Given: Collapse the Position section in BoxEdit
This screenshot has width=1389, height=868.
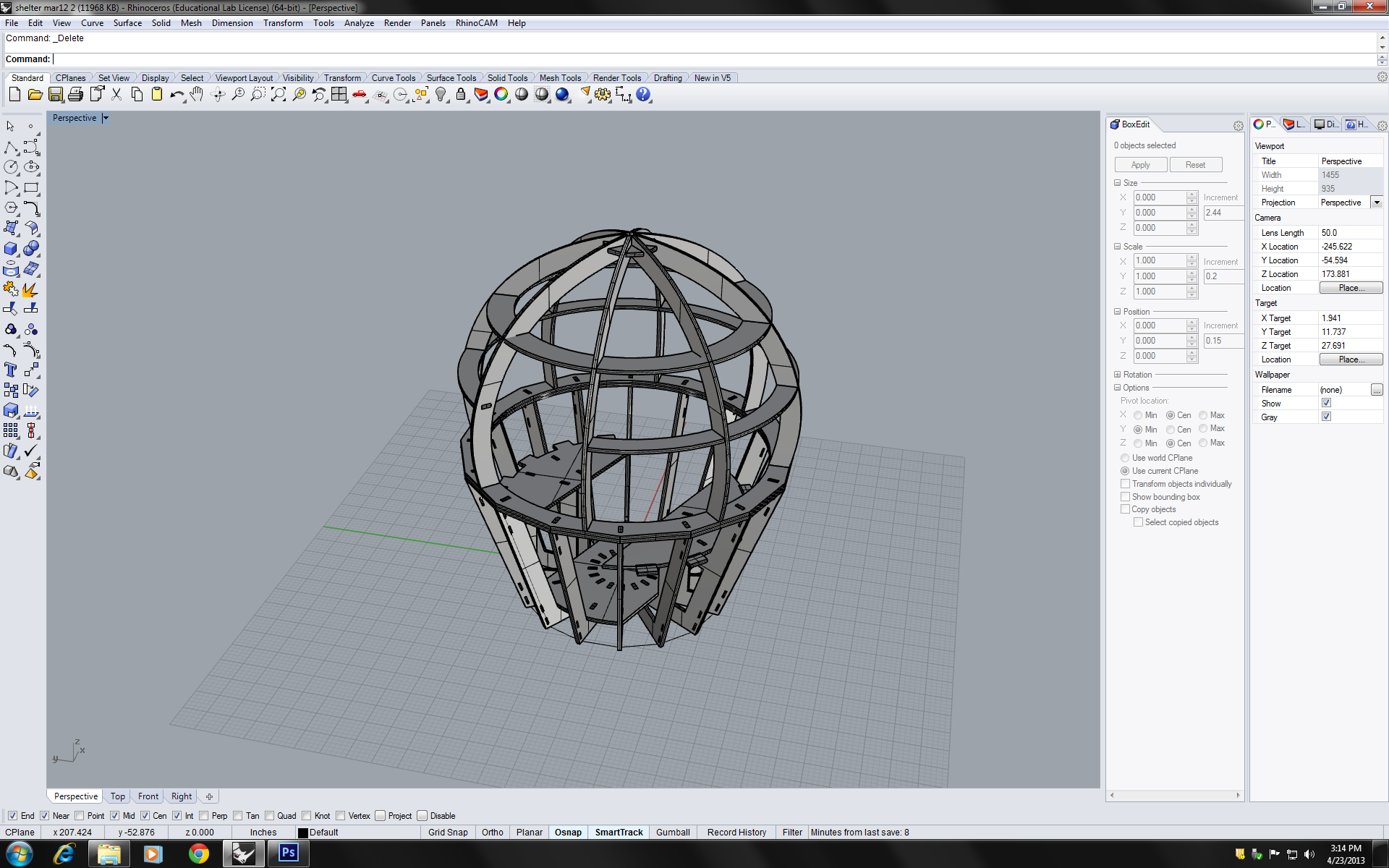Looking at the screenshot, I should [x=1118, y=312].
